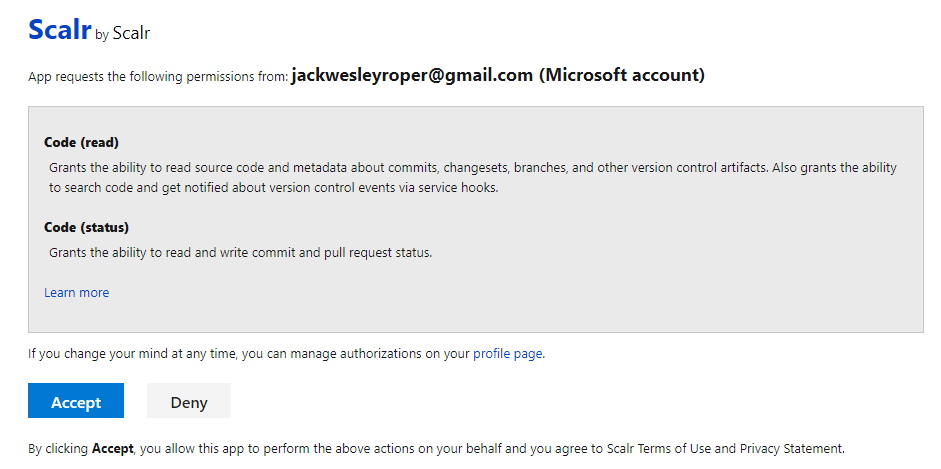Click the blue Accept button

tap(76, 401)
